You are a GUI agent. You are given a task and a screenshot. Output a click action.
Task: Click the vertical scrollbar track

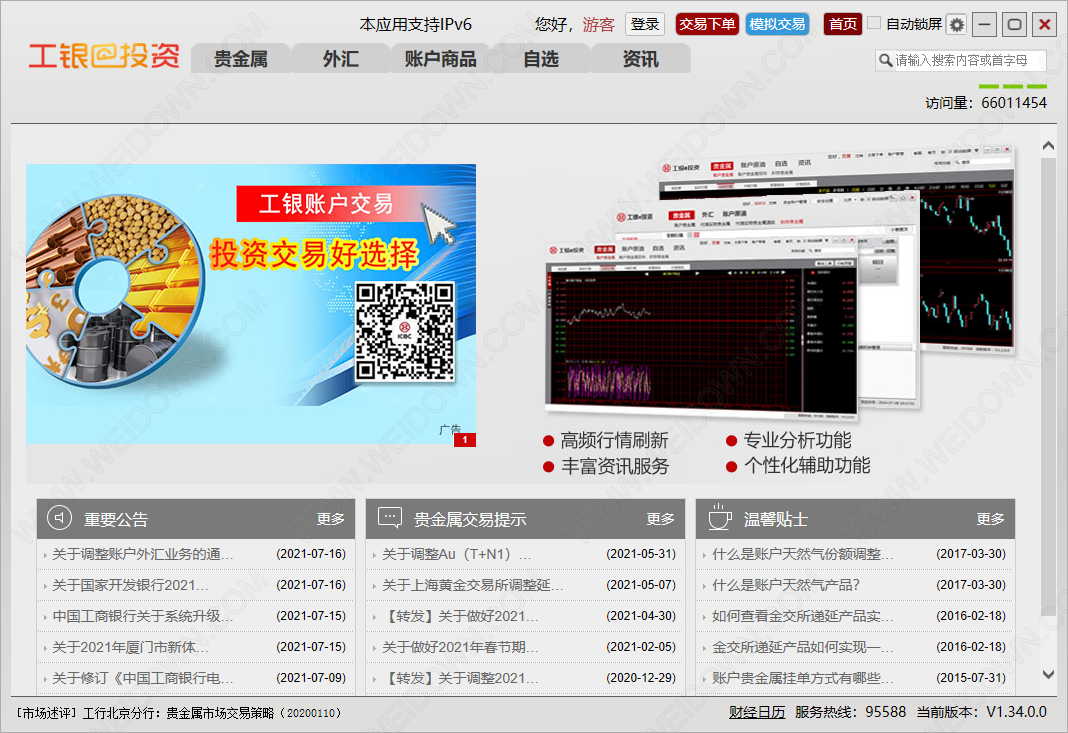[x=1048, y=409]
